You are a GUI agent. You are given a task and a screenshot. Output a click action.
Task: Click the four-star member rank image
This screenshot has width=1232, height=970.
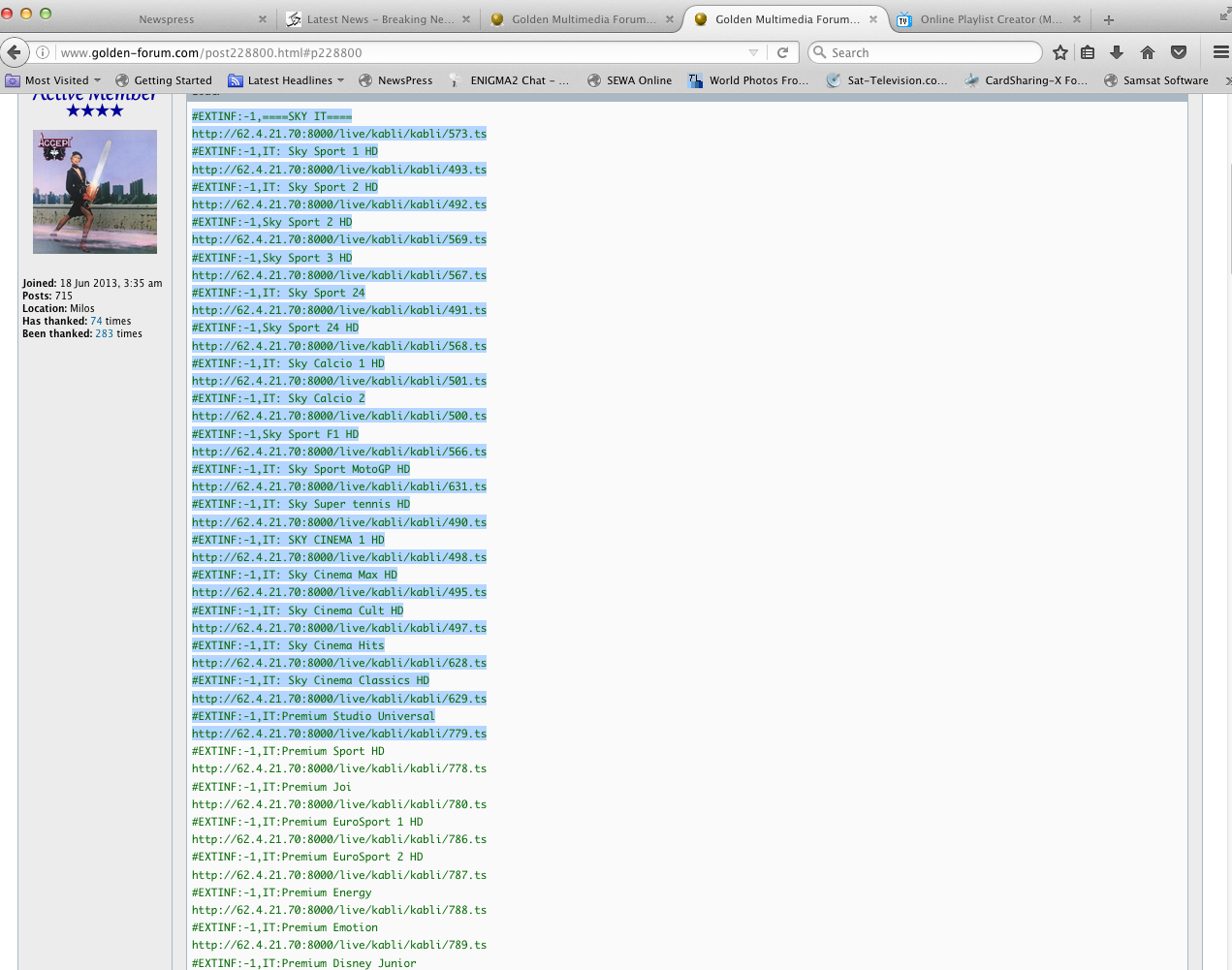pos(95,110)
